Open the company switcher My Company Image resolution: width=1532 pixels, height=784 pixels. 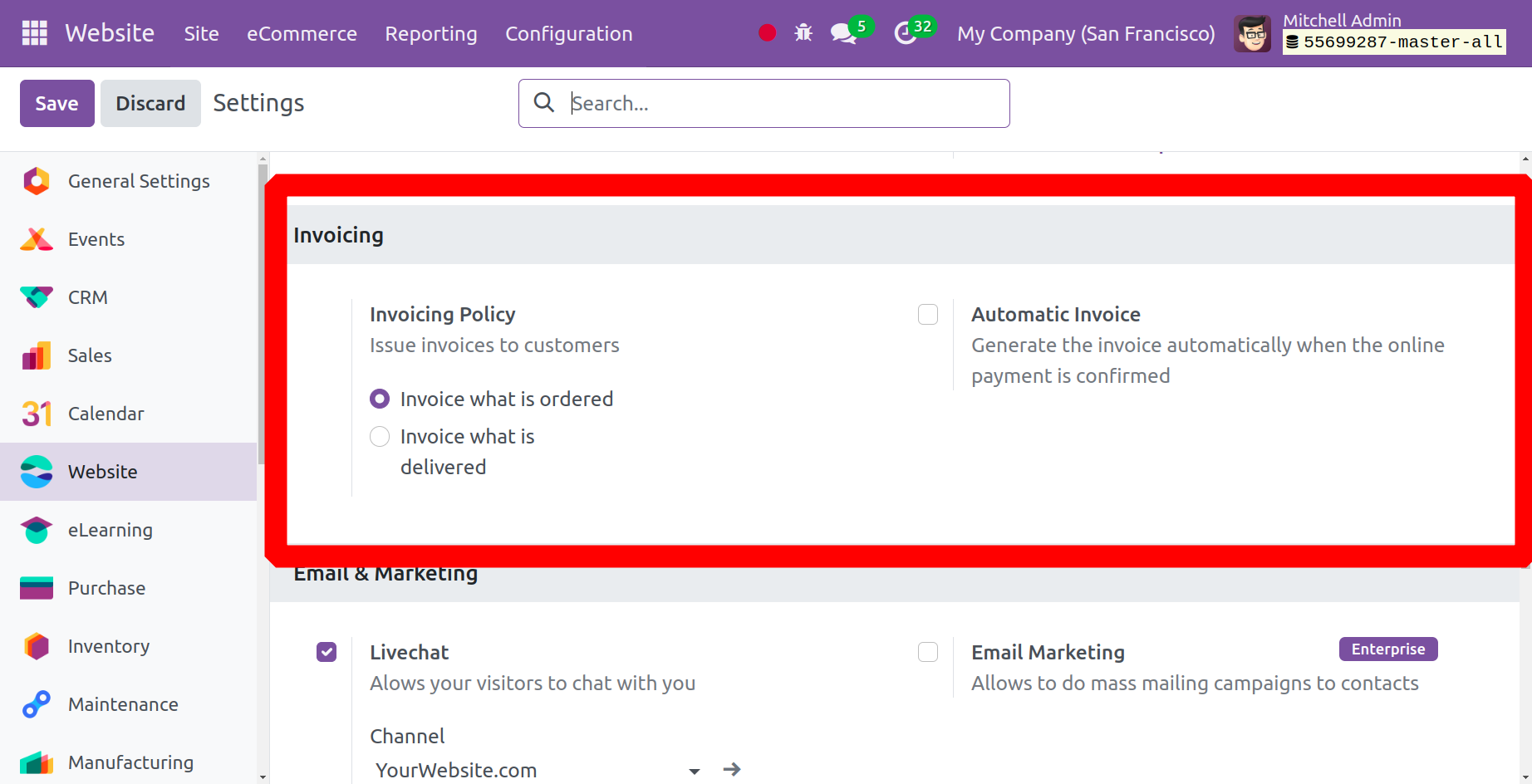pos(1085,33)
